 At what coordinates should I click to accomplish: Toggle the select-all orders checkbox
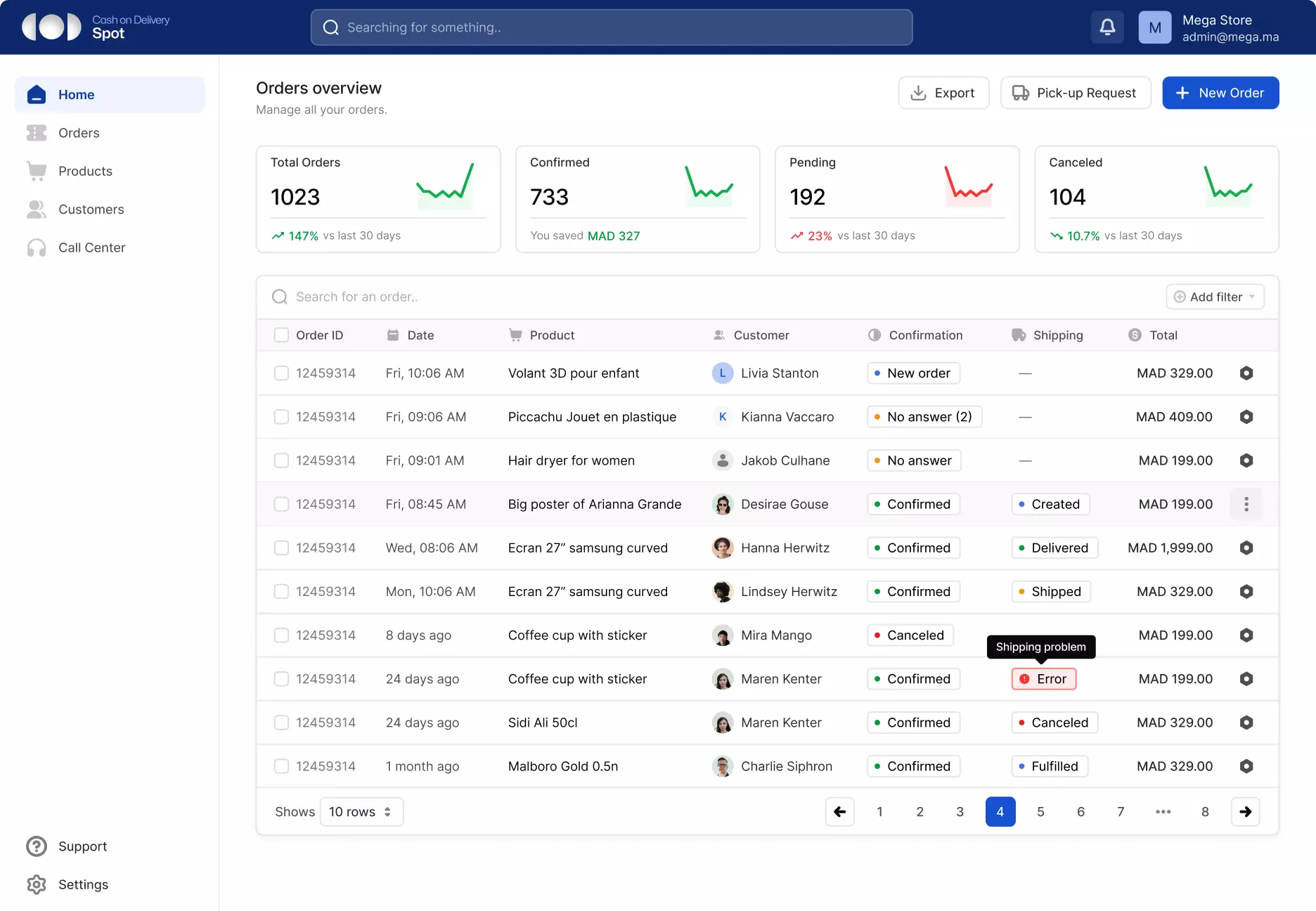point(281,335)
